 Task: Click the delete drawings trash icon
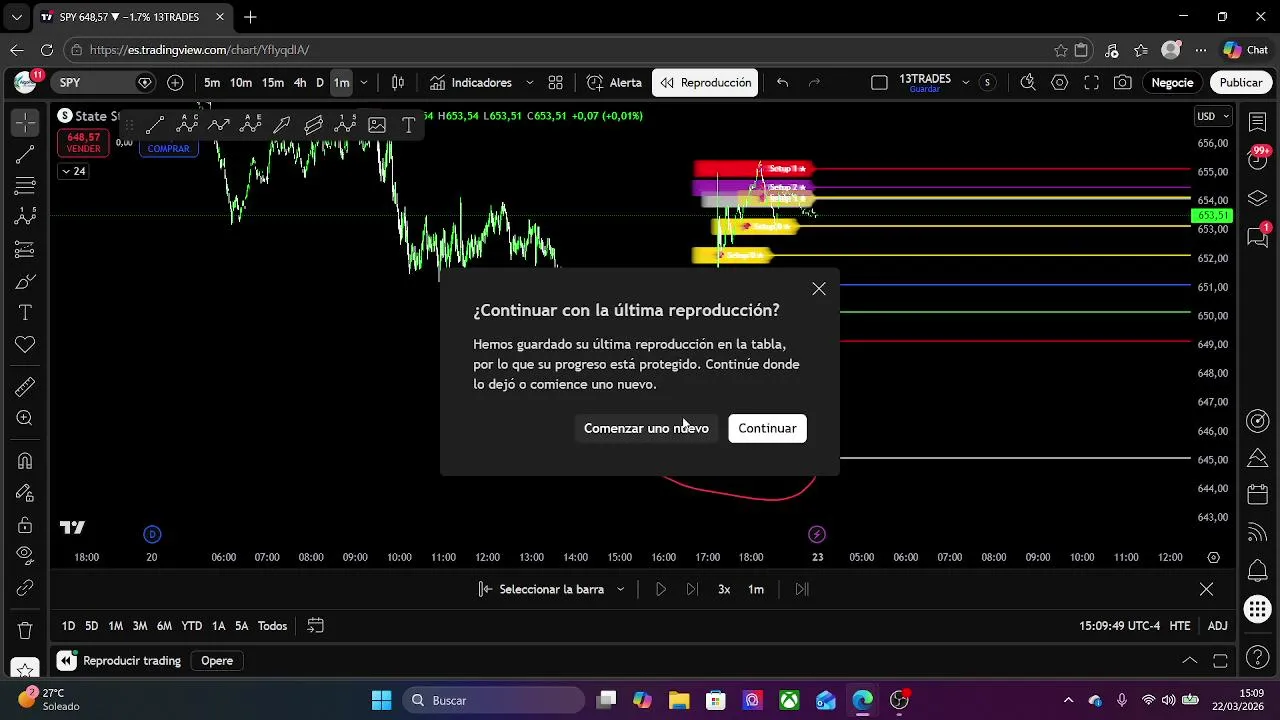tap(25, 631)
